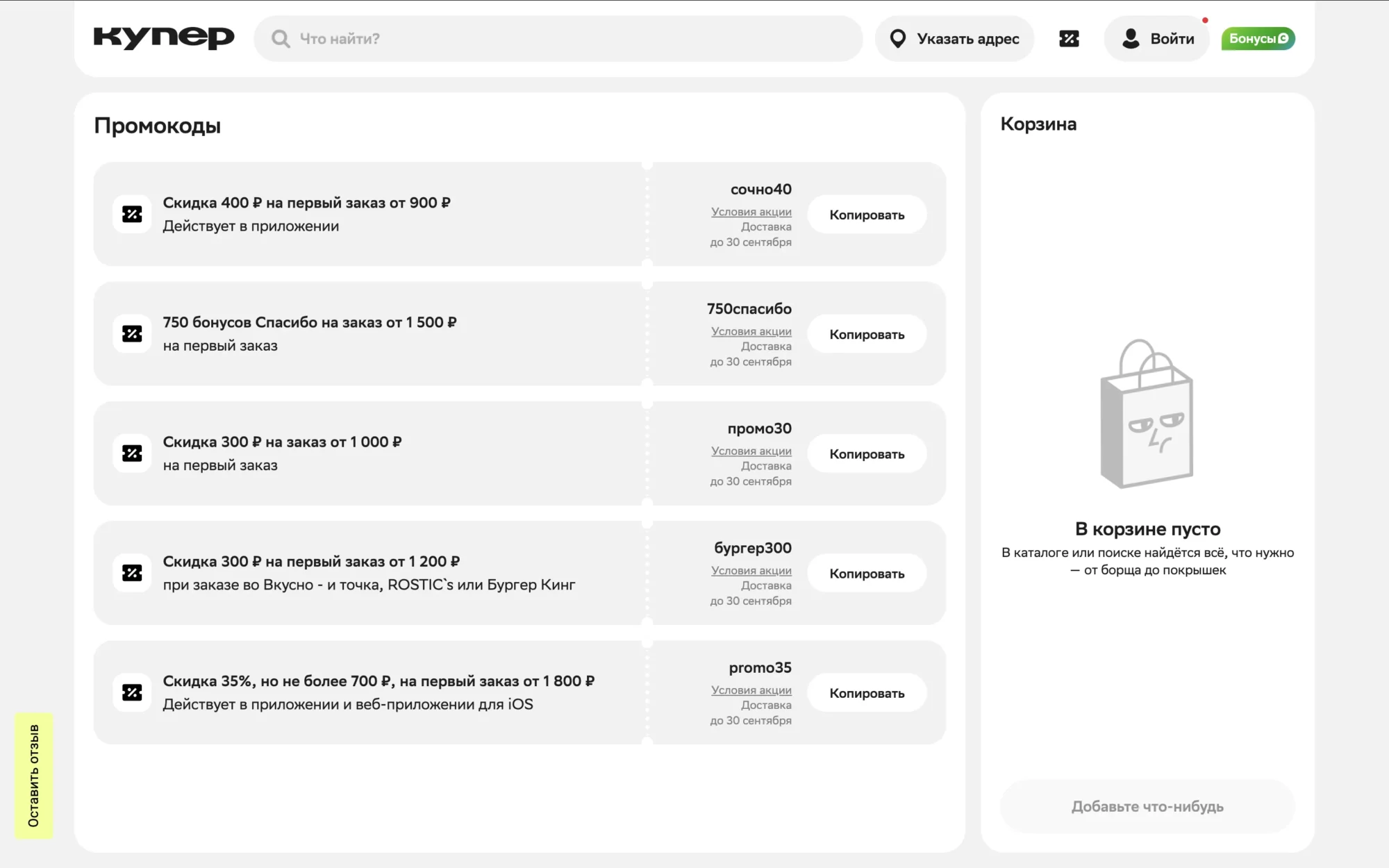
Task: Click percent icon on 750спасибо card
Action: [132, 333]
